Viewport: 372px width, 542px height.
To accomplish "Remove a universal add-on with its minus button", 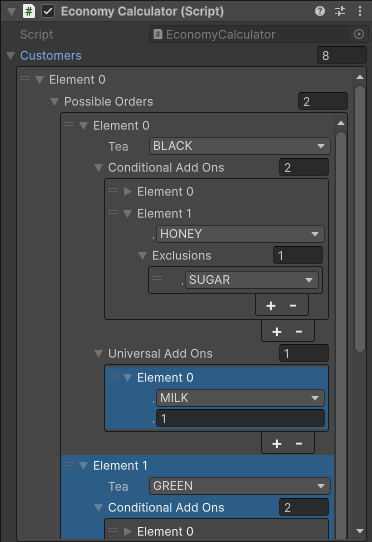I will [299, 444].
